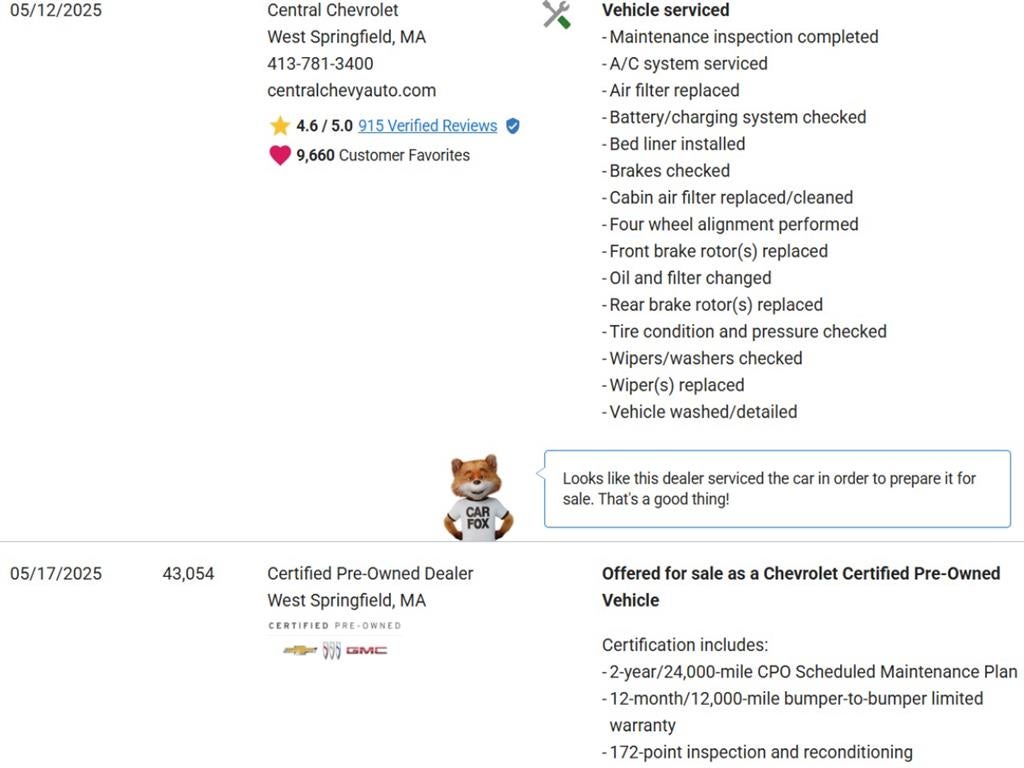1024x768 pixels.
Task: Click the 413-781-3400 phone number
Action: pos(320,63)
